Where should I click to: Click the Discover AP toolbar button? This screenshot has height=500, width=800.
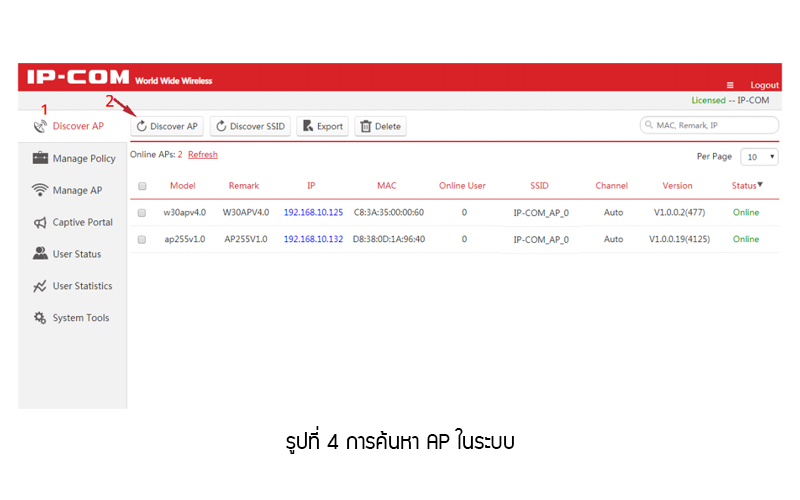(x=167, y=126)
